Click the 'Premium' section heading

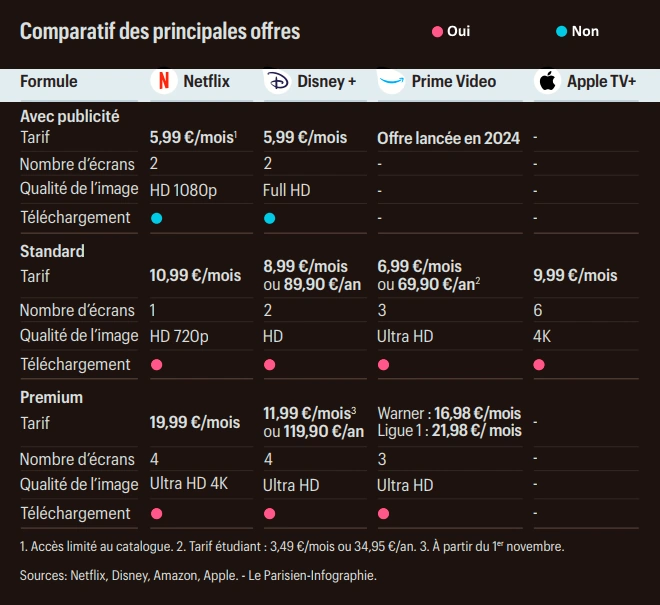point(51,397)
